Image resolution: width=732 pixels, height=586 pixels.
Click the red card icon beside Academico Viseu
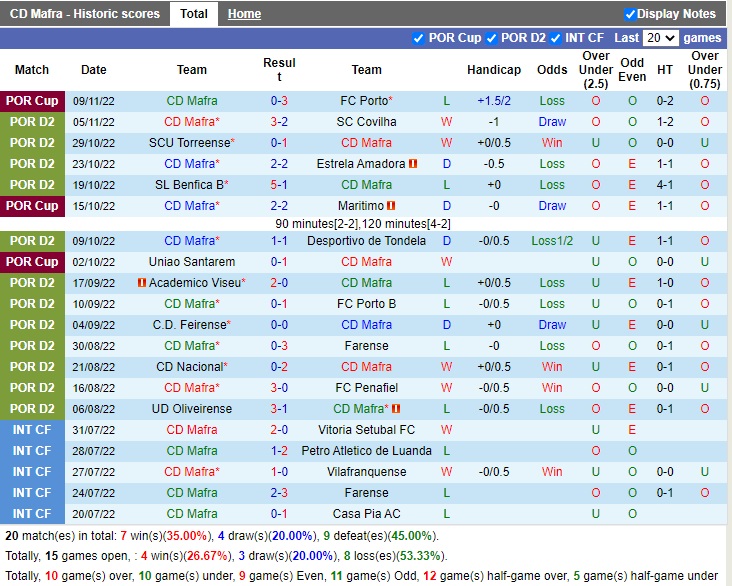(x=142, y=283)
